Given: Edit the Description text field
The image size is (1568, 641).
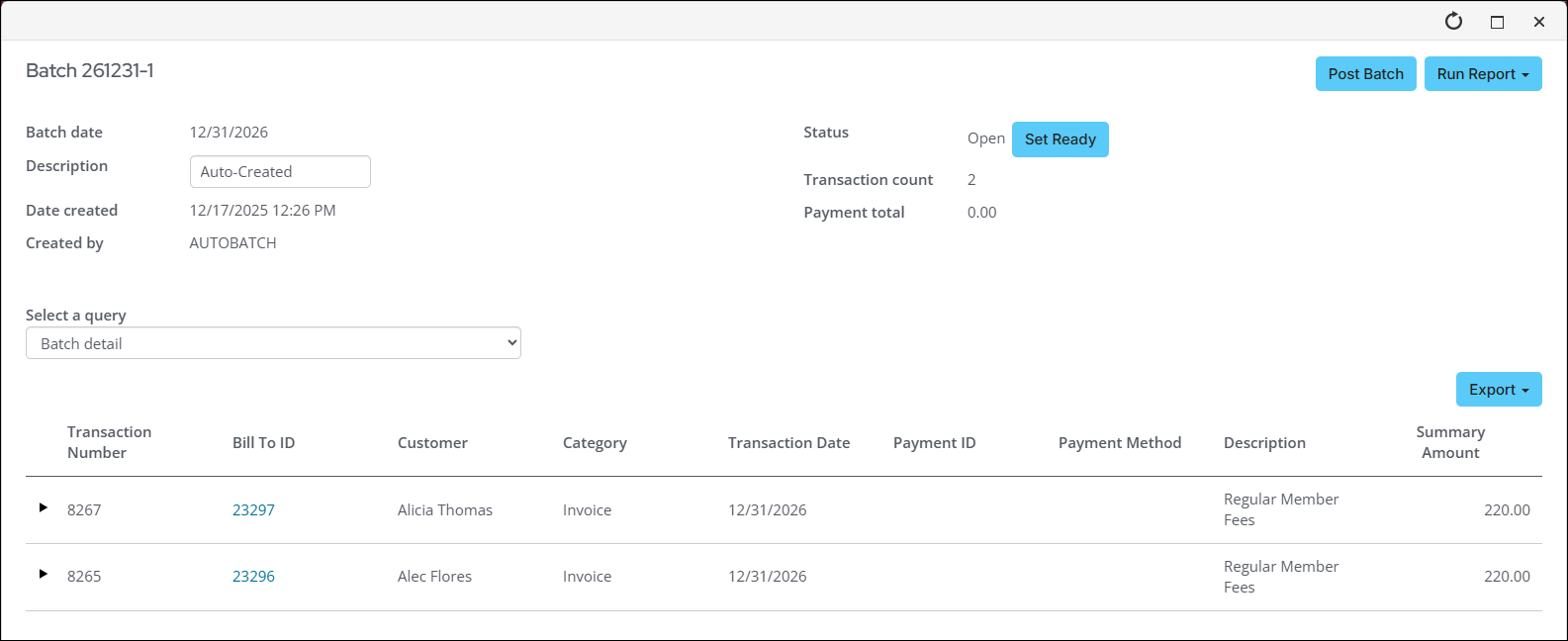Looking at the screenshot, I should 280,172.
